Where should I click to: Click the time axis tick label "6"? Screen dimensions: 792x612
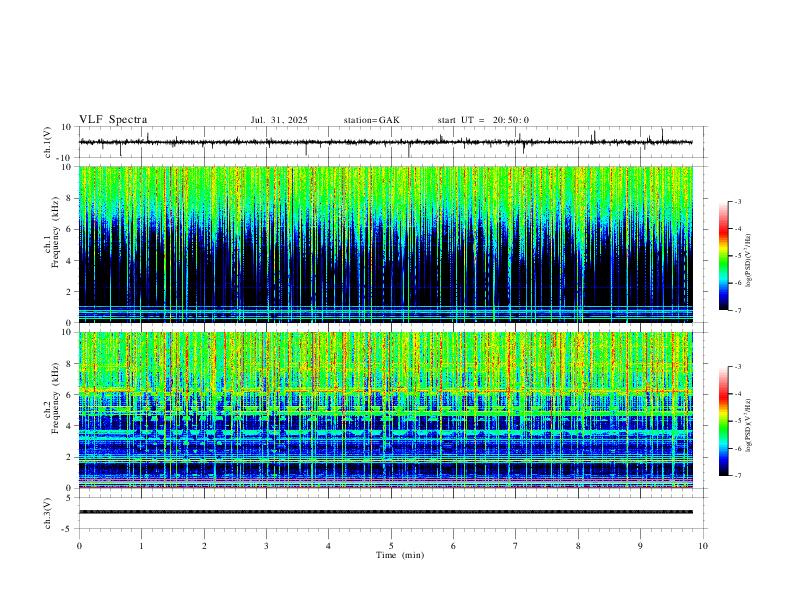(x=454, y=546)
